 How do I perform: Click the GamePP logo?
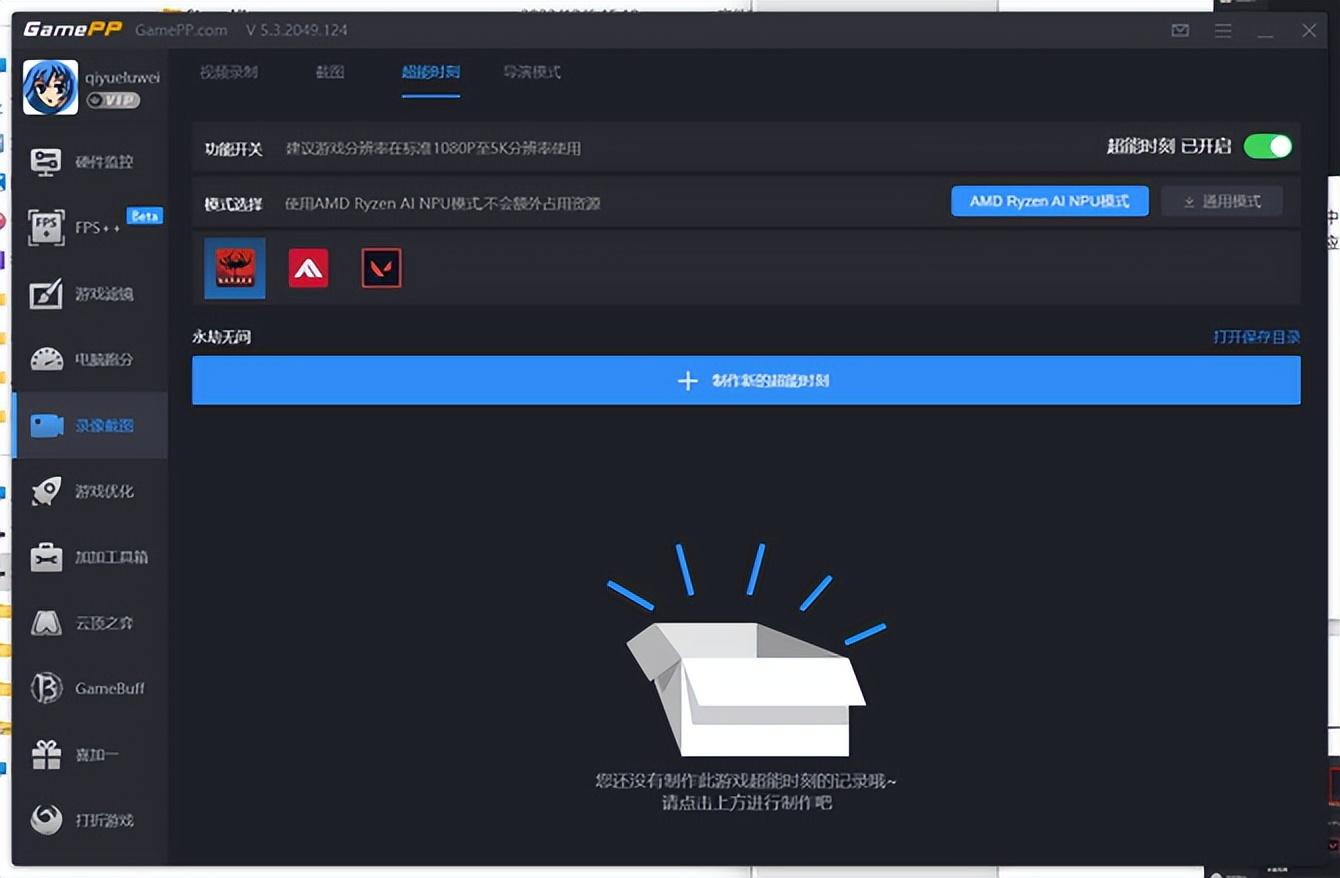tap(73, 29)
